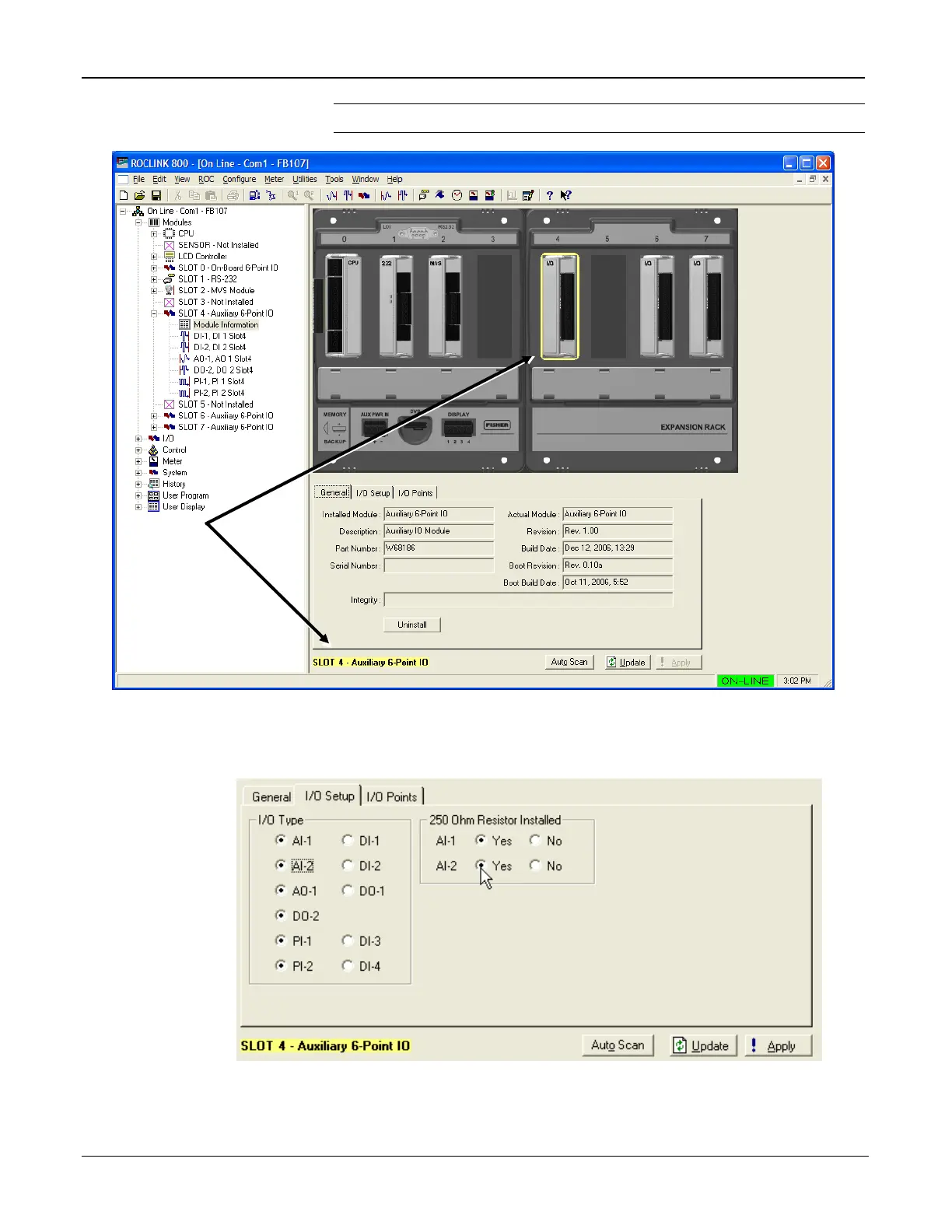This screenshot has height=1232, width=952.
Task: Click the New file toolbar icon
Action: tap(124, 195)
